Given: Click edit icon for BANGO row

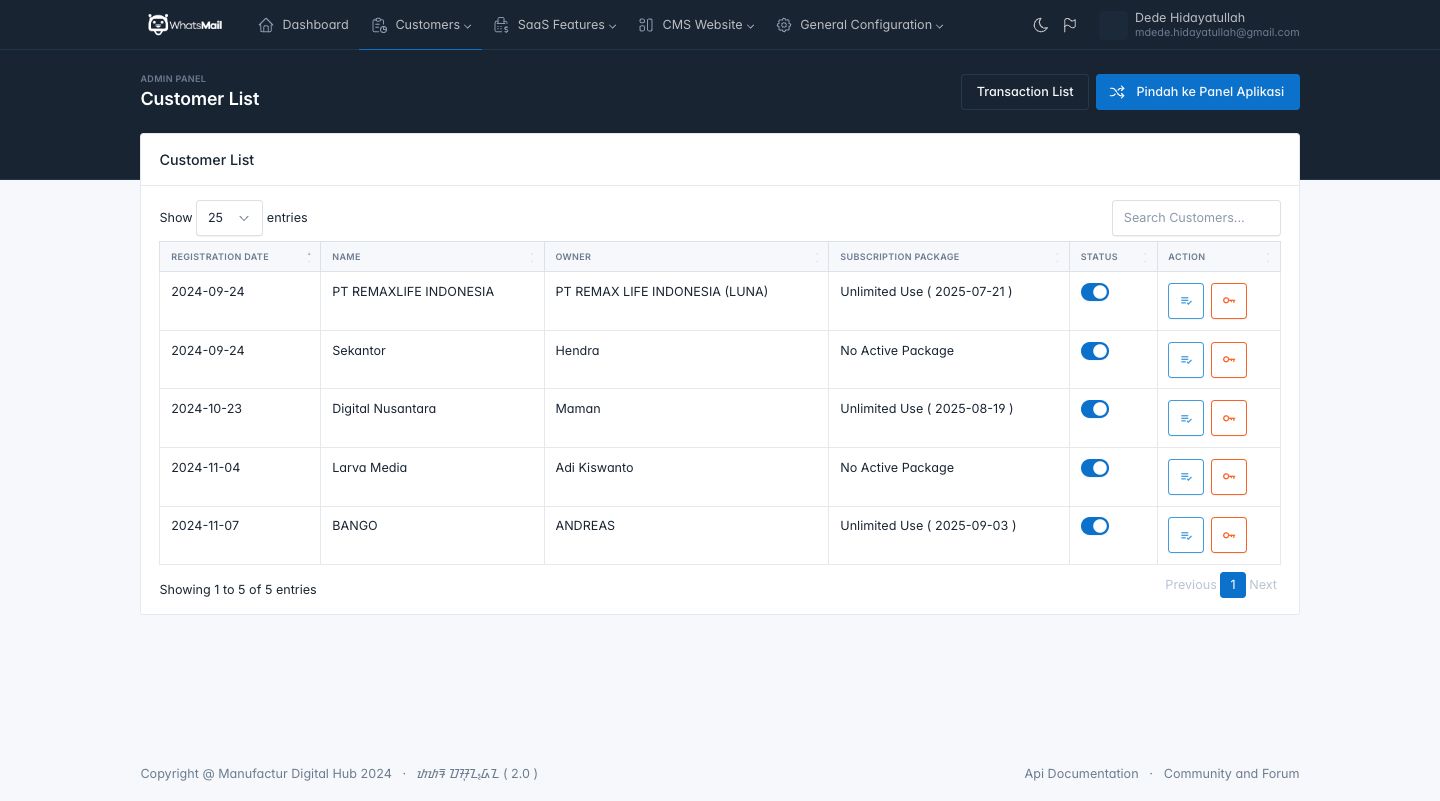Looking at the screenshot, I should click(1185, 535).
